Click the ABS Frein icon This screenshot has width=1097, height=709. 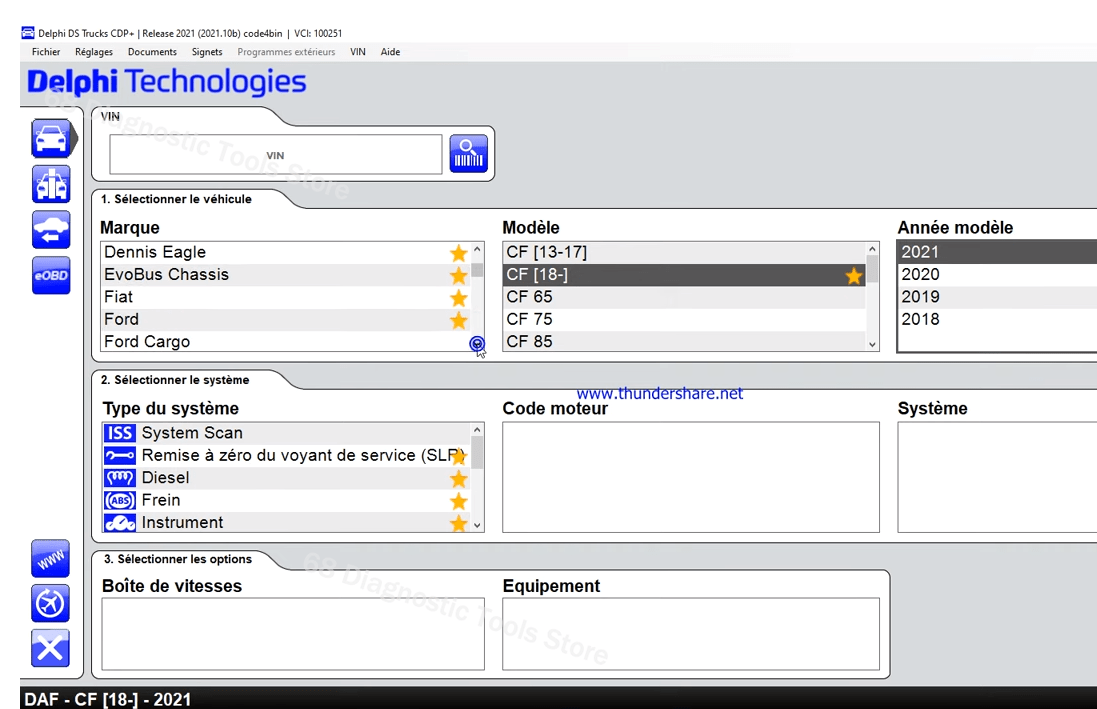coord(120,500)
